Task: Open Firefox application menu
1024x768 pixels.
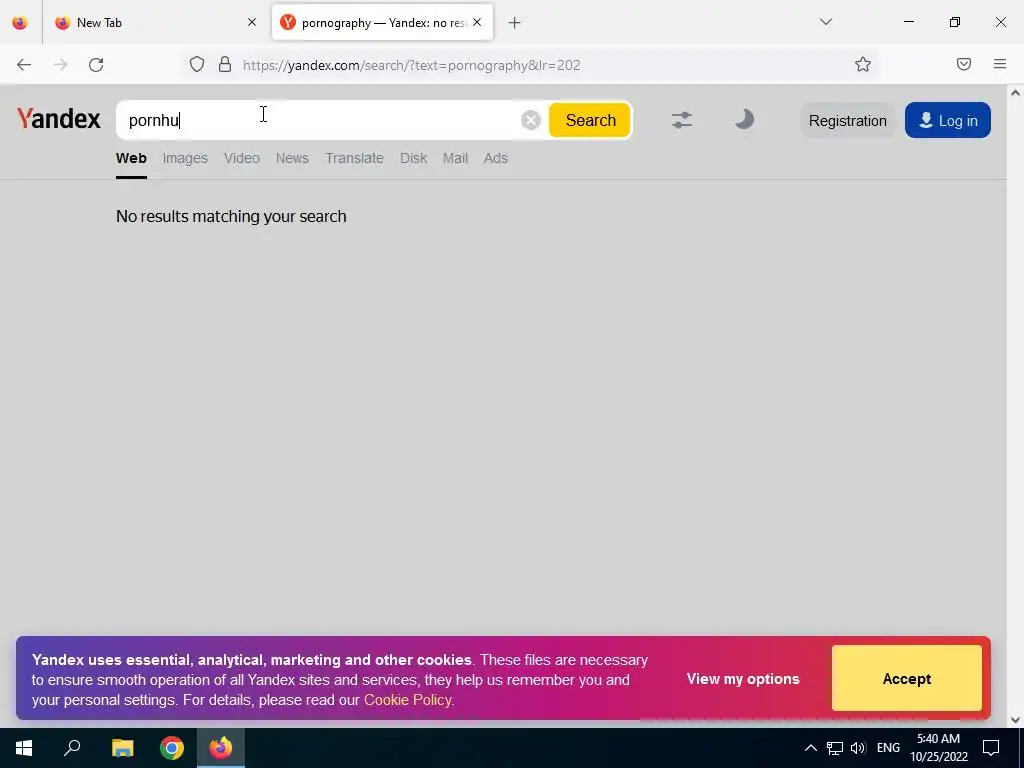Action: [1000, 64]
